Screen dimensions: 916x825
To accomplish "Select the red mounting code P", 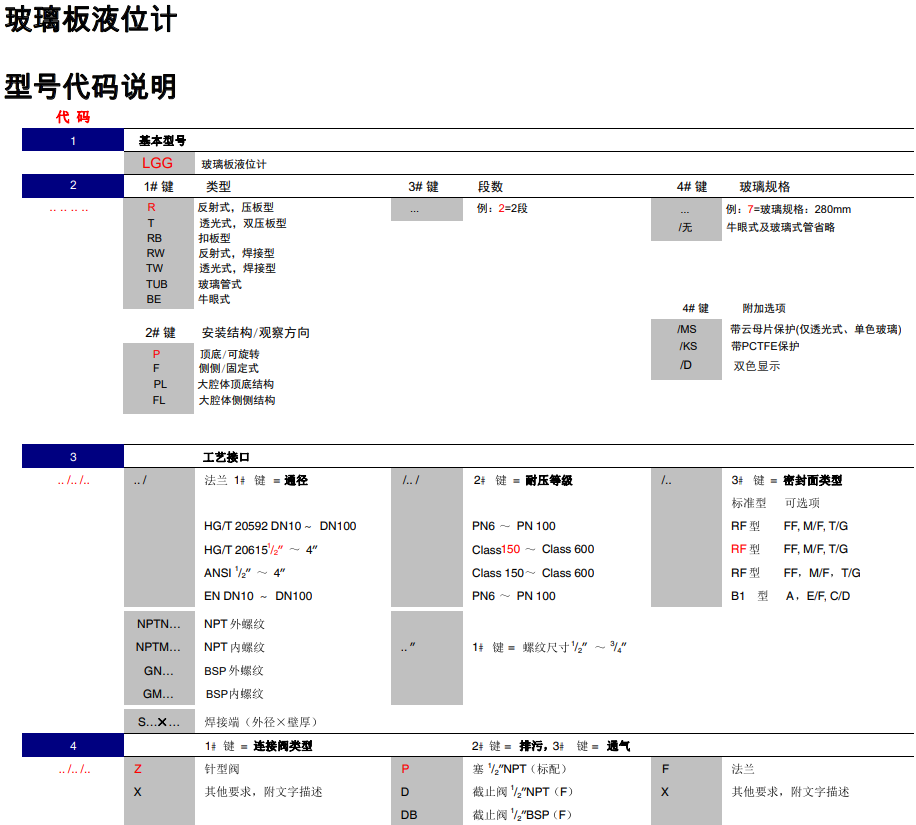I will [156, 353].
